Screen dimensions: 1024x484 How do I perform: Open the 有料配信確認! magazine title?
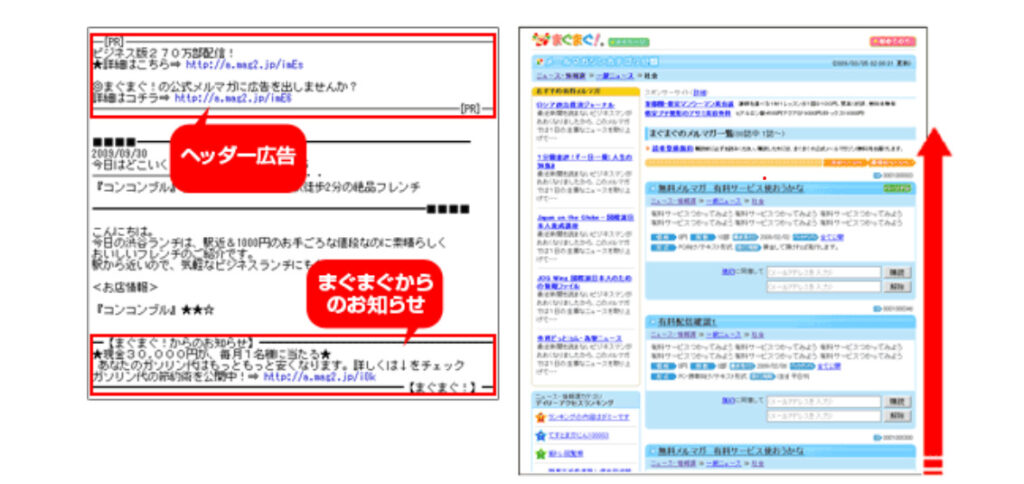[687, 321]
